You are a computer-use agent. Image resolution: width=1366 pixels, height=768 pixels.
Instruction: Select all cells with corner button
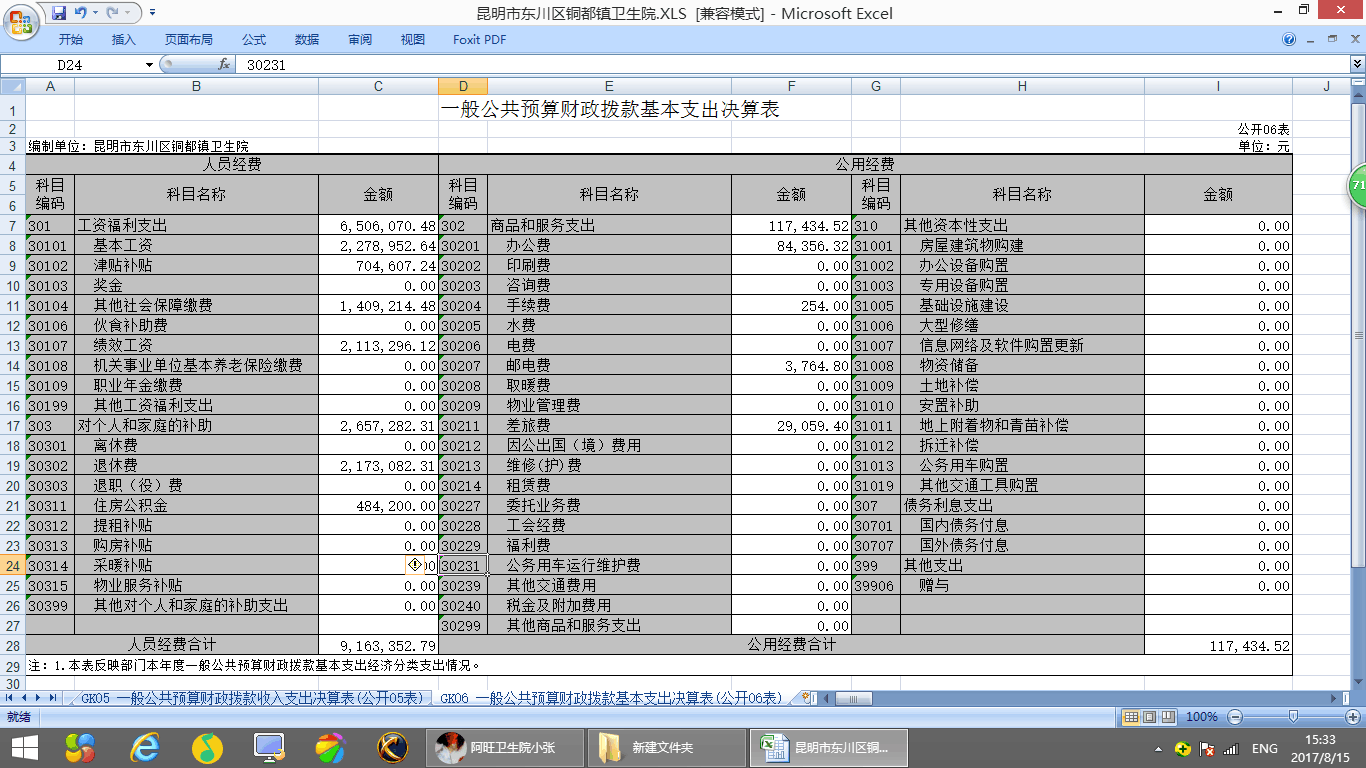coord(12,86)
